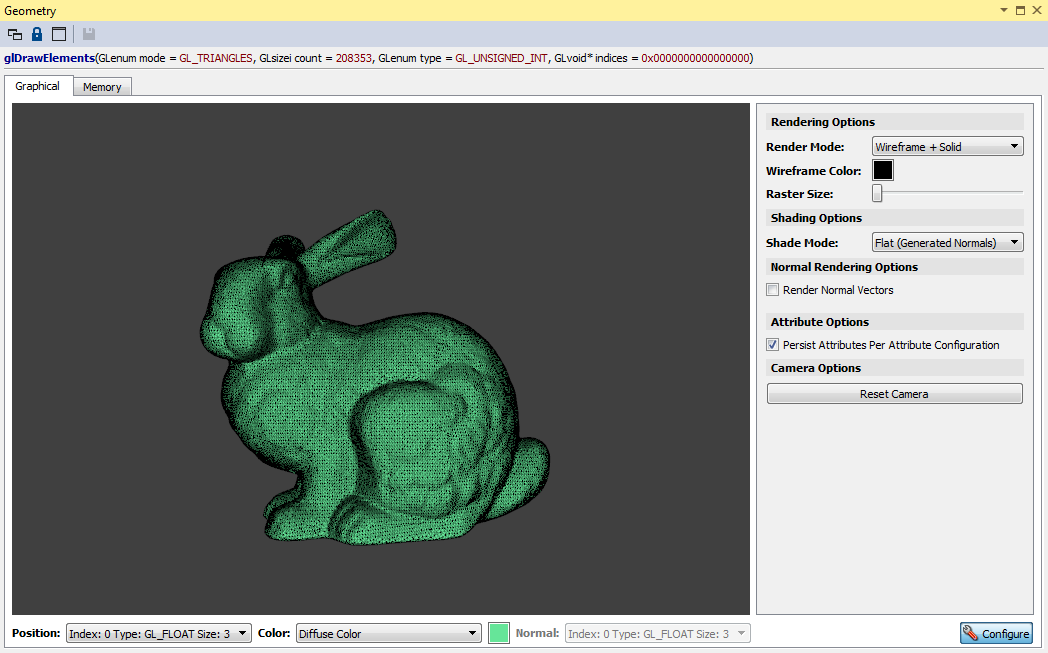Click the Geometry panel title

point(30,11)
